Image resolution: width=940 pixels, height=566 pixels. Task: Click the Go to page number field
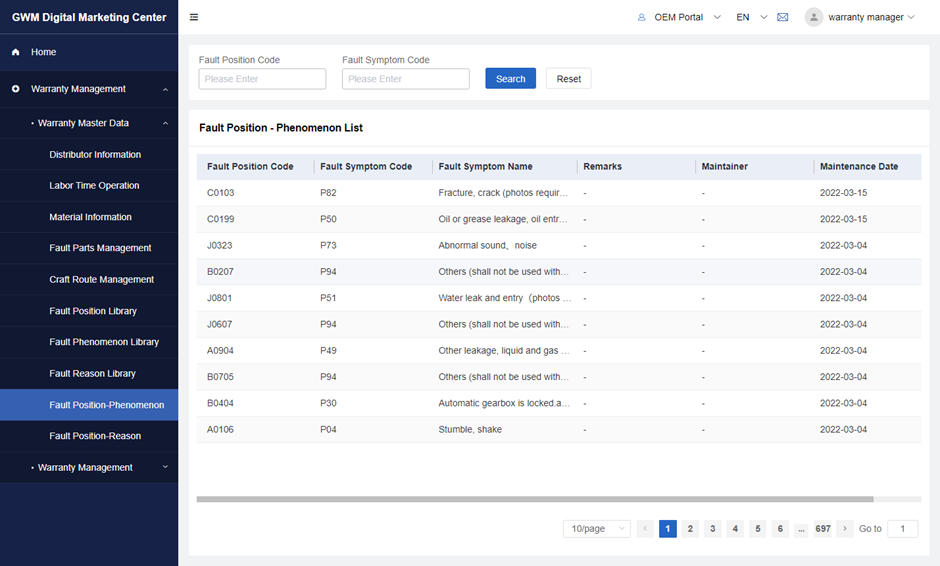click(x=902, y=529)
